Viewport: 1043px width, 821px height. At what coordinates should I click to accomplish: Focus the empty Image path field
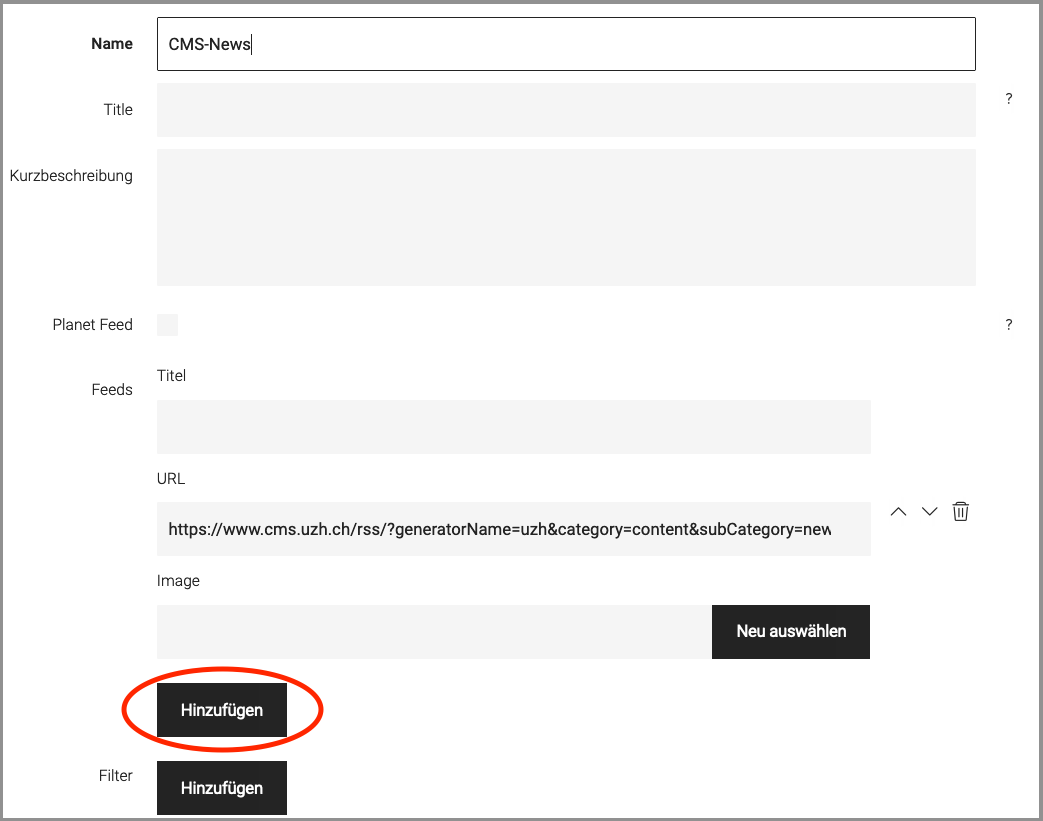click(x=434, y=632)
